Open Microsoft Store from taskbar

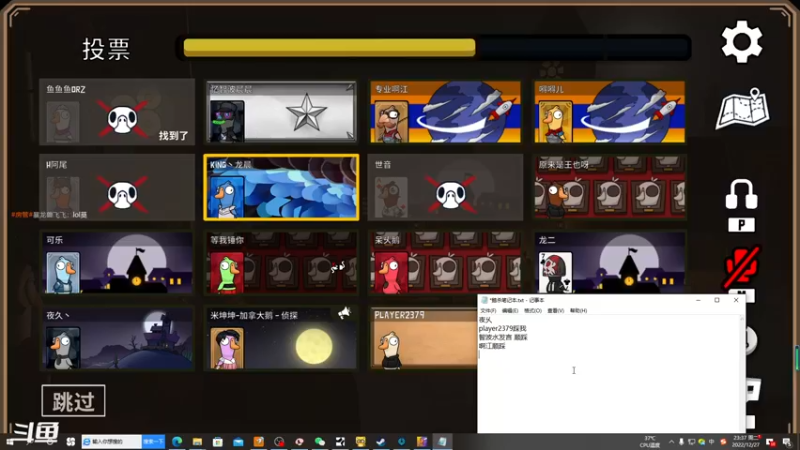(x=218, y=441)
